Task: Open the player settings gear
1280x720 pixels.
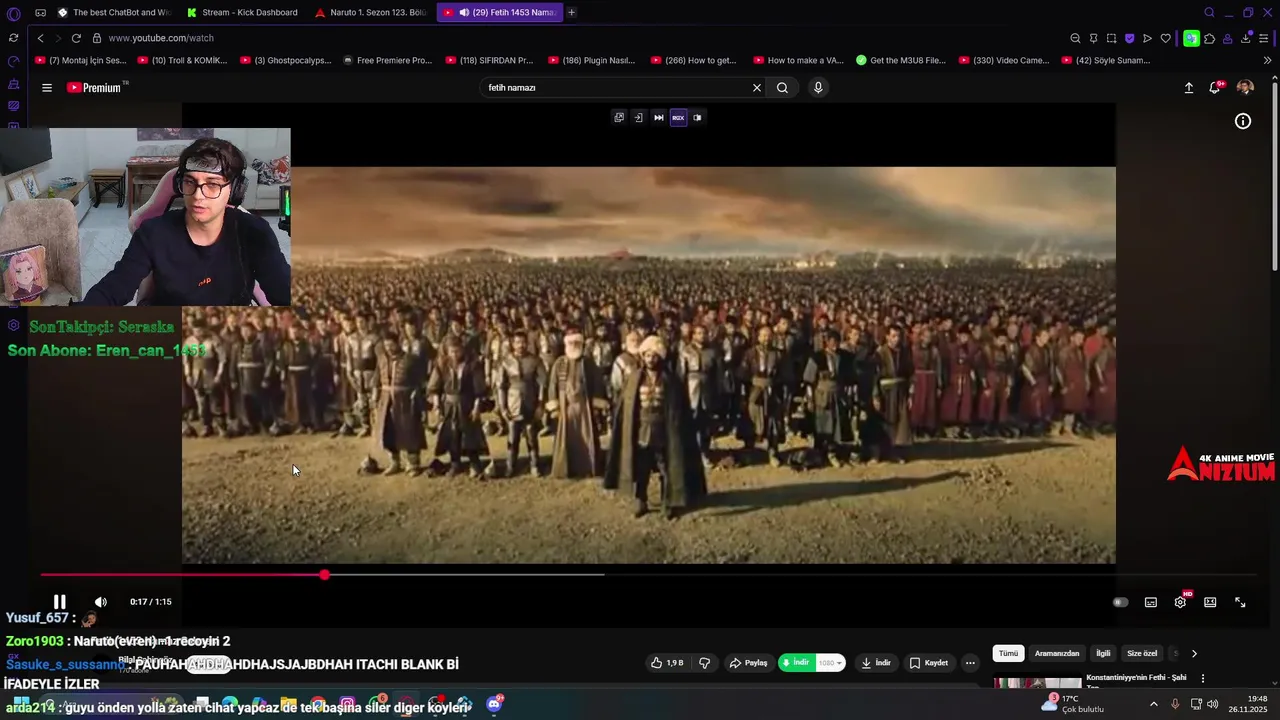Action: click(1180, 602)
